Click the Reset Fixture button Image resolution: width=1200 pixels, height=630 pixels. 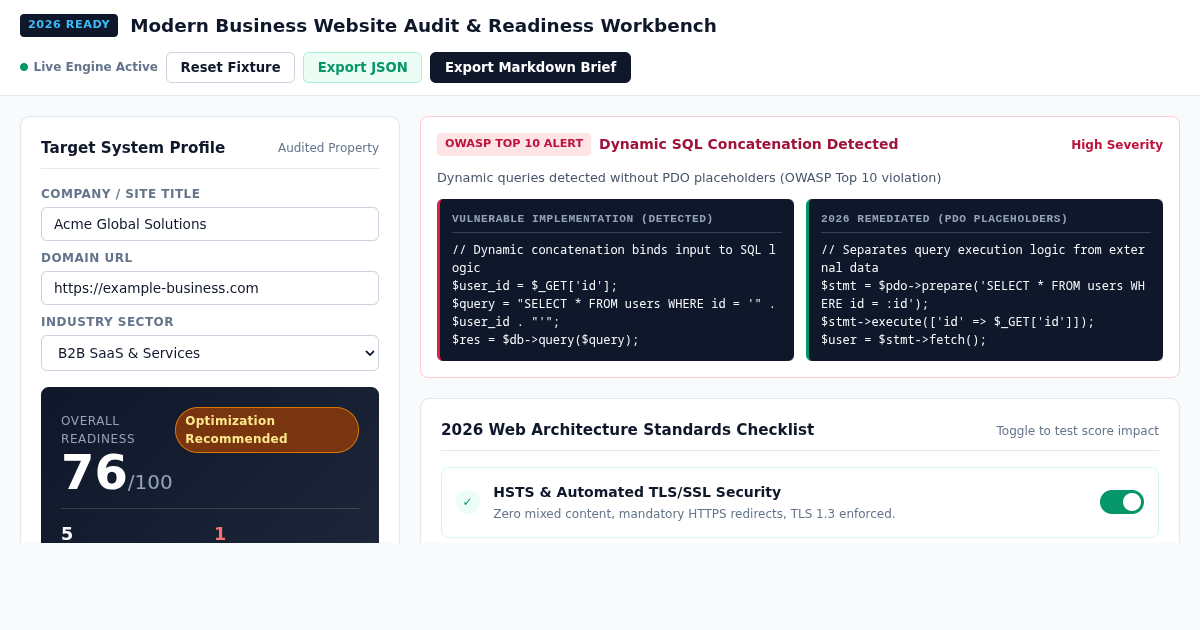tap(230, 67)
